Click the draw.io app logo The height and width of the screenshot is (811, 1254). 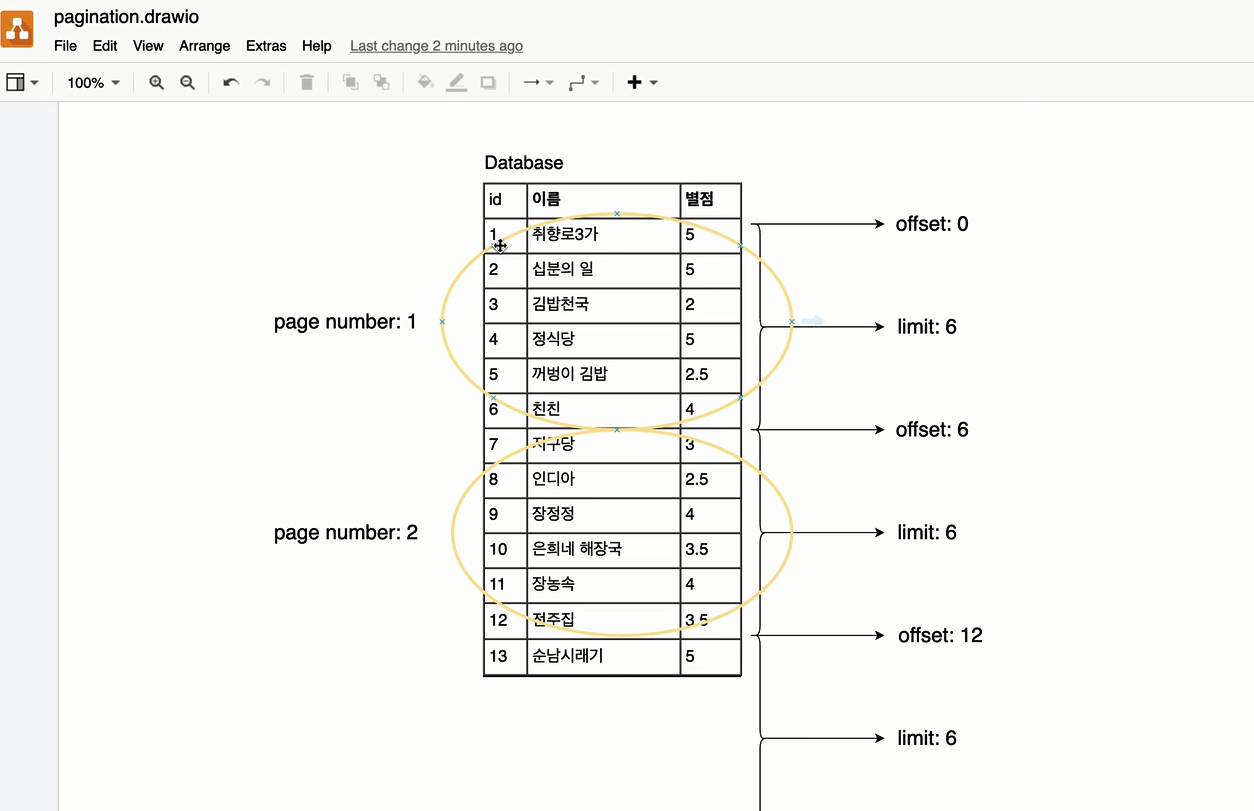tap(18, 29)
